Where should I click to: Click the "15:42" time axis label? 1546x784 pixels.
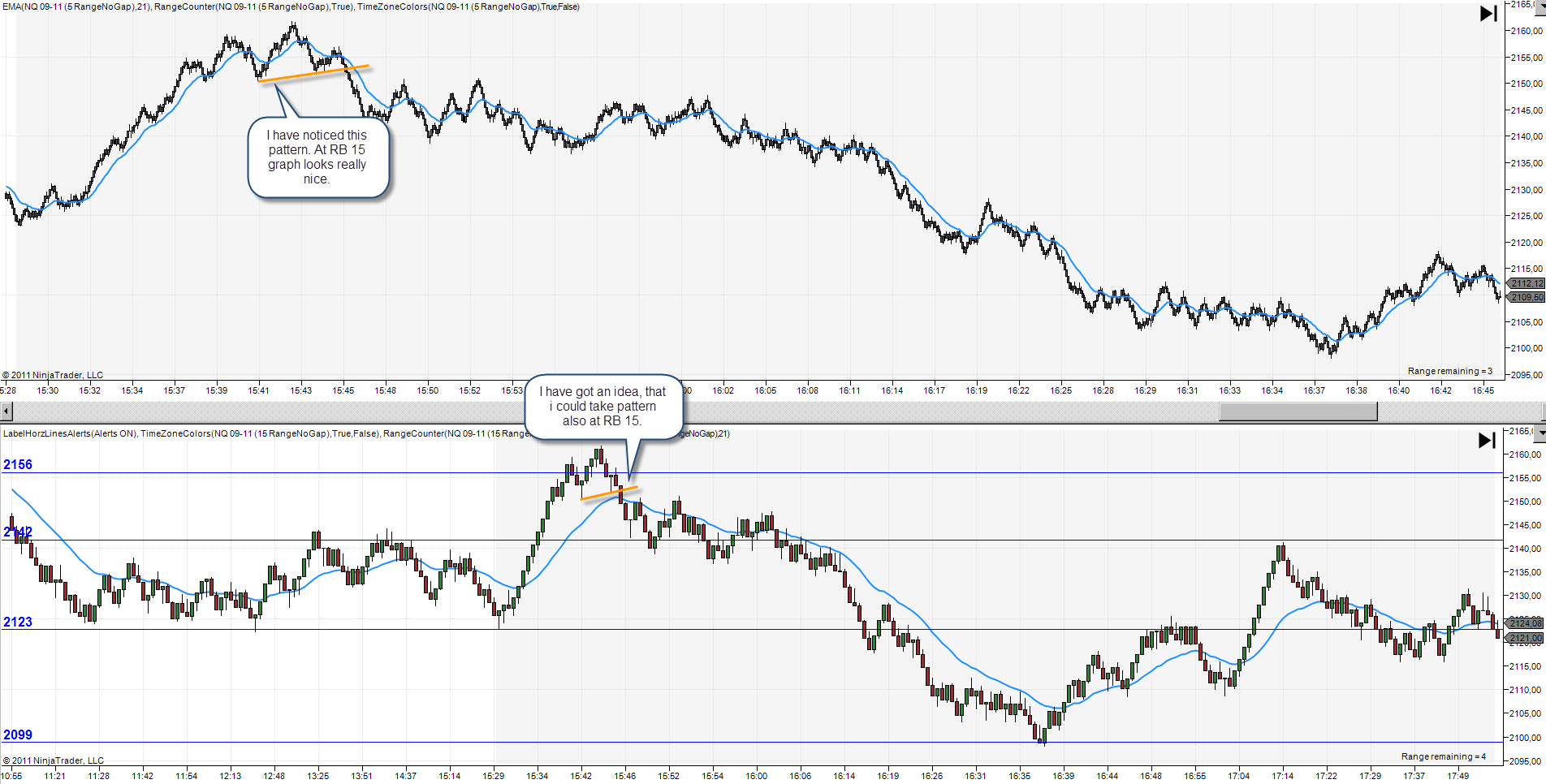(581, 776)
